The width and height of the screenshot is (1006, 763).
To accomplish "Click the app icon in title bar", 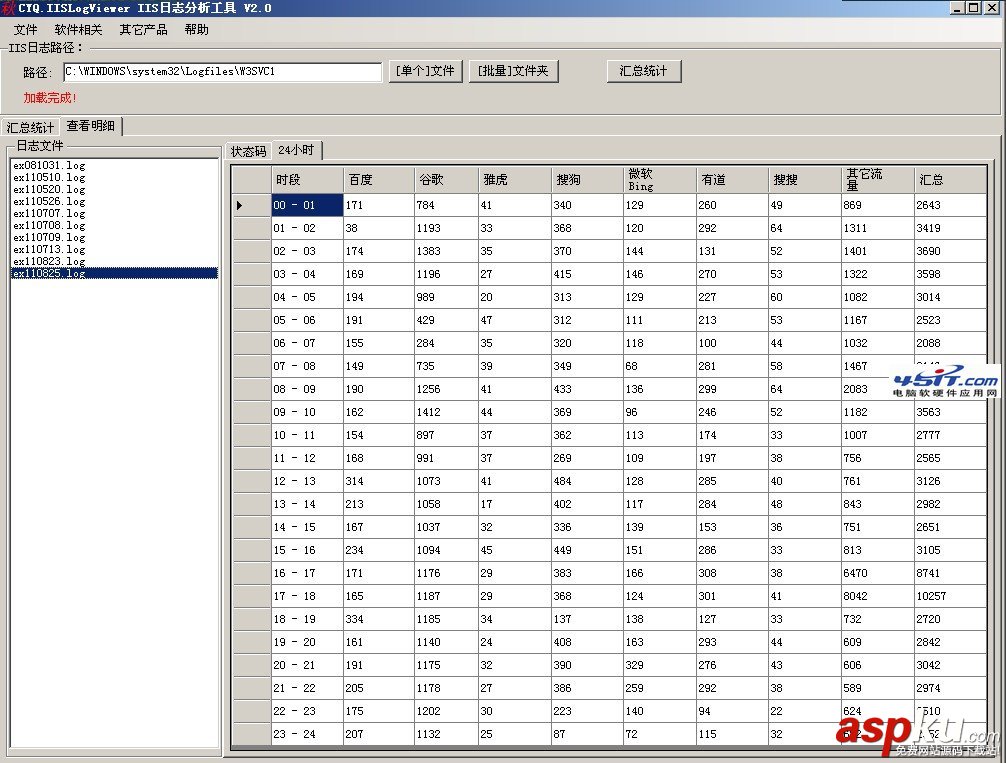I will [x=8, y=8].
